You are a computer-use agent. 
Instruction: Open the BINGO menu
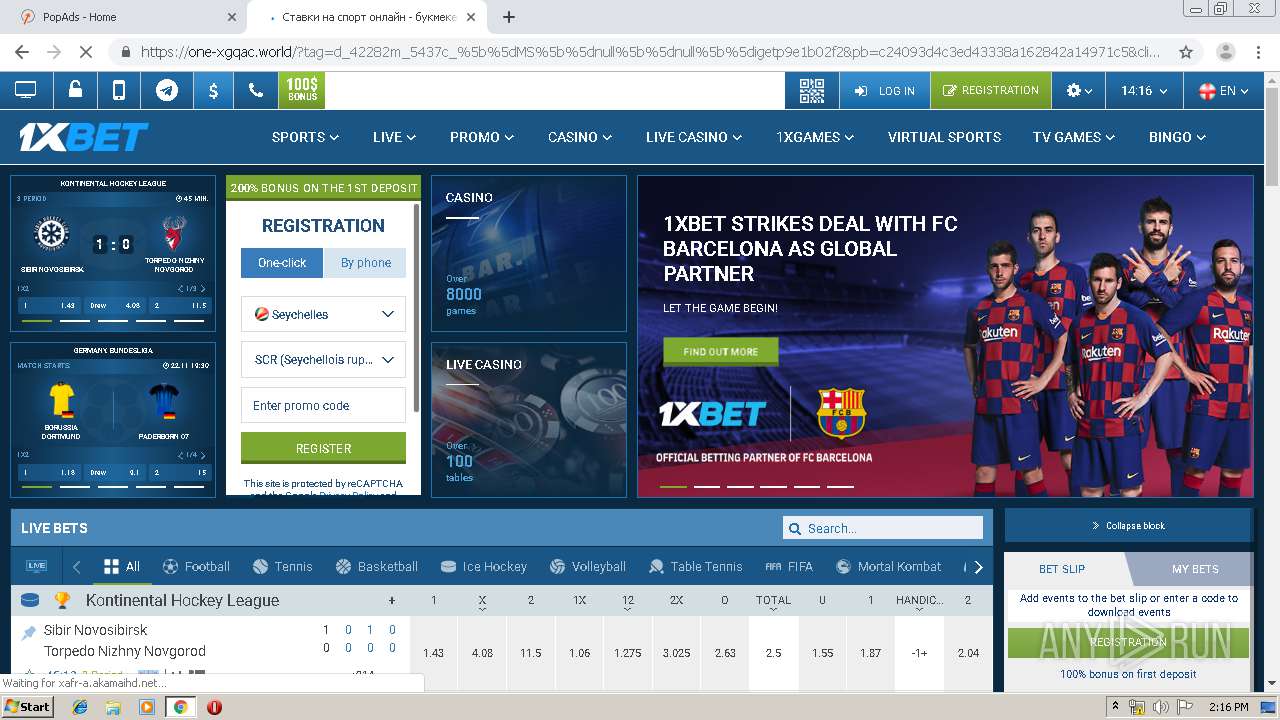click(1177, 137)
